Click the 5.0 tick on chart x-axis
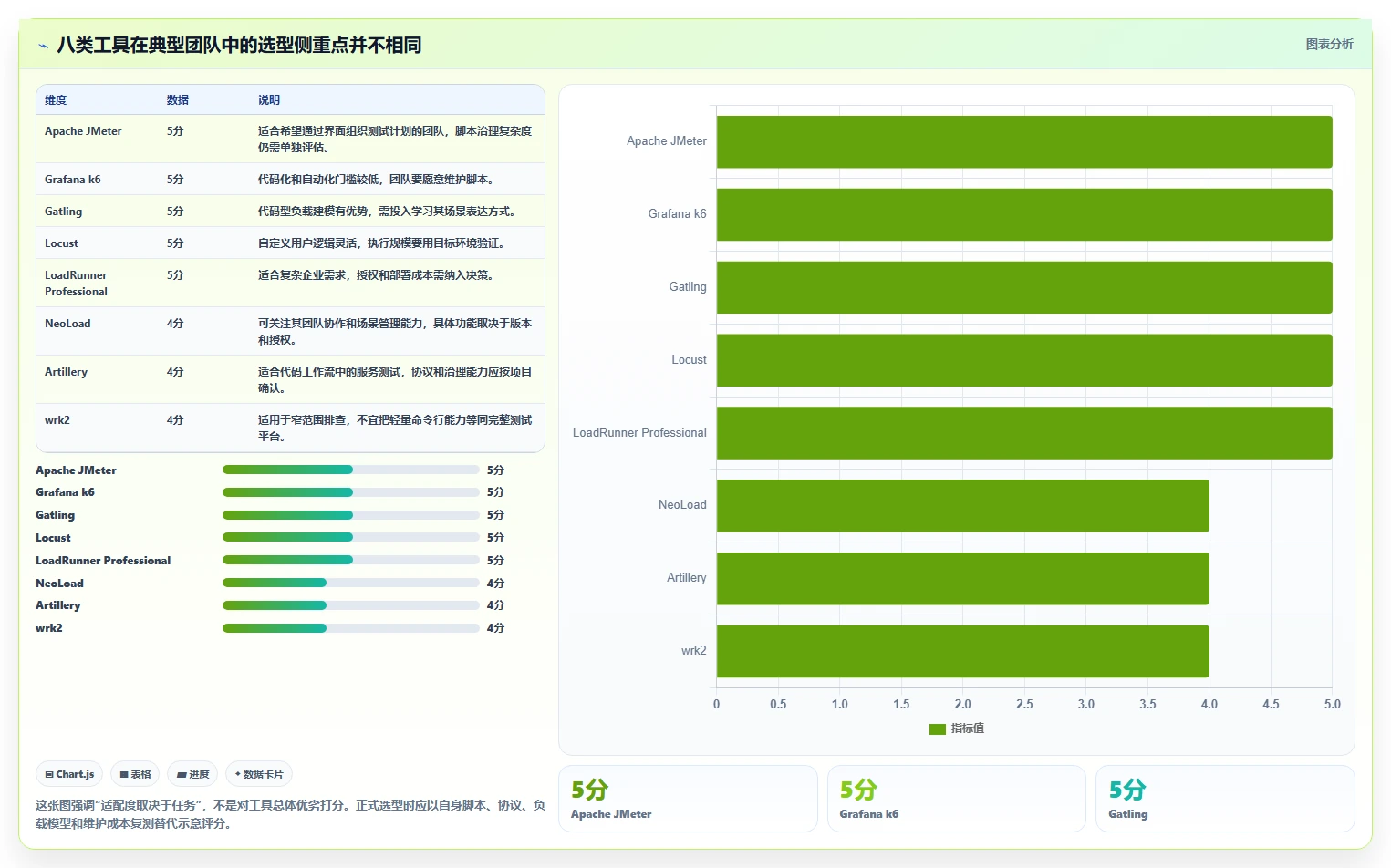The width and height of the screenshot is (1391, 868). [x=1333, y=704]
